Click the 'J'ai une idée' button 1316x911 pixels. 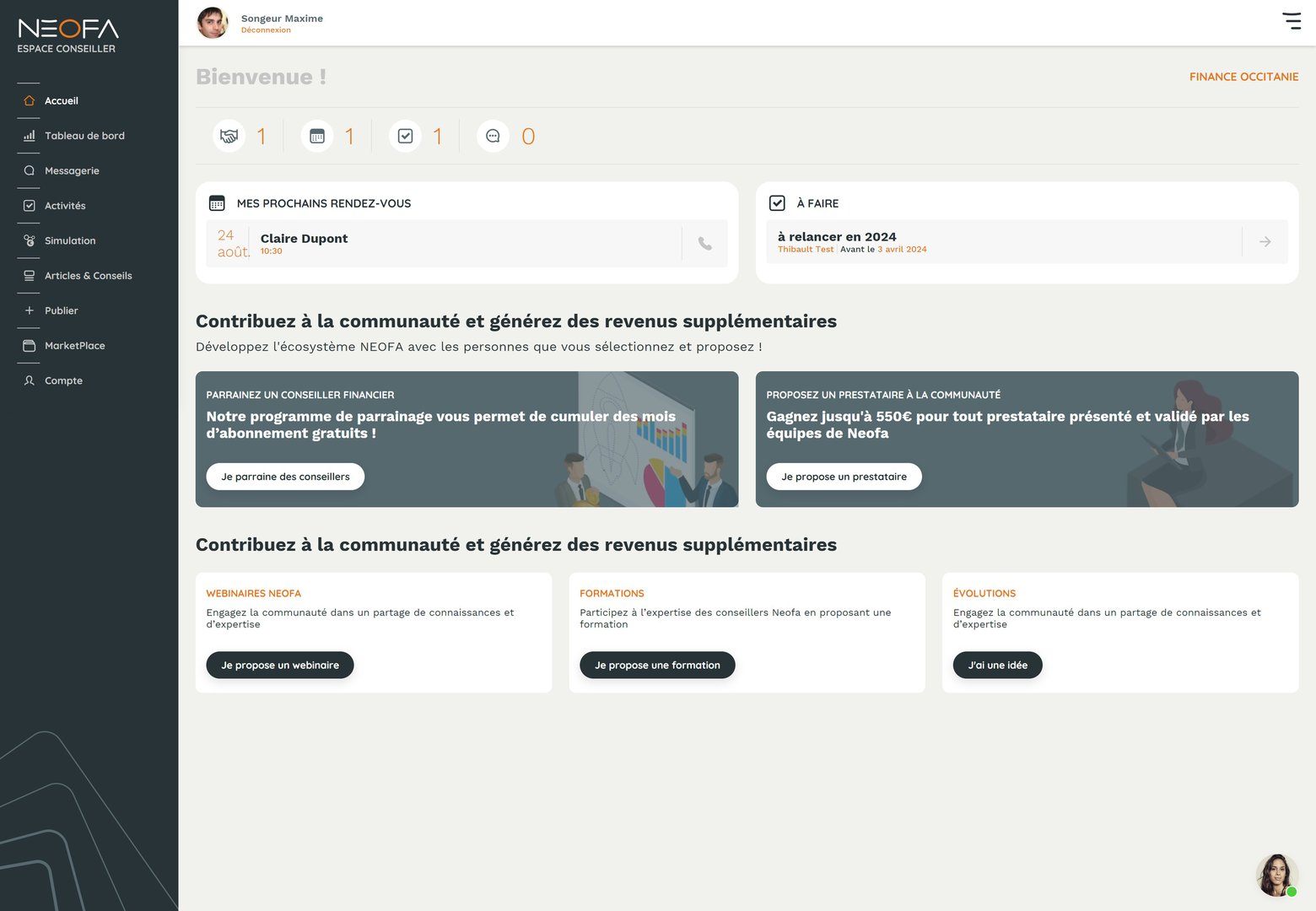click(x=998, y=666)
